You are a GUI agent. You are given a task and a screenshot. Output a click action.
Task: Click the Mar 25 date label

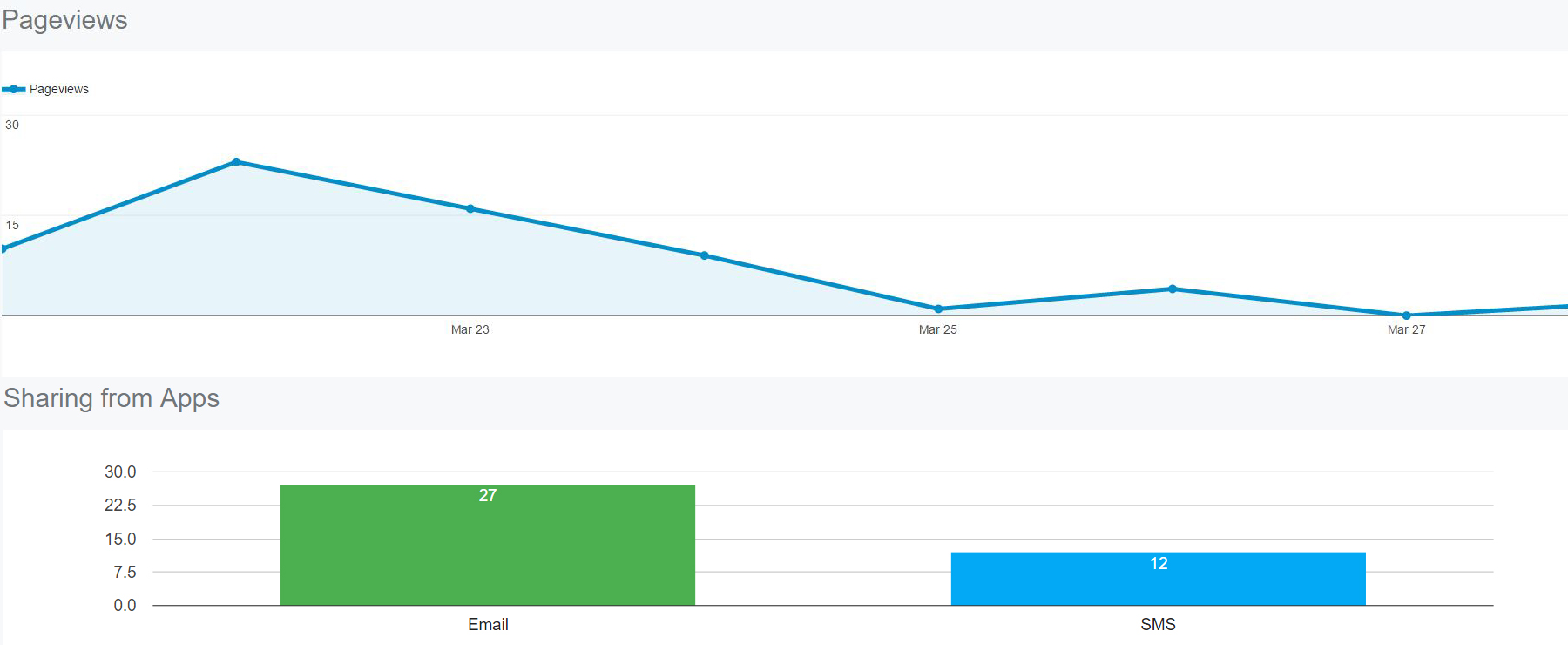pos(938,329)
